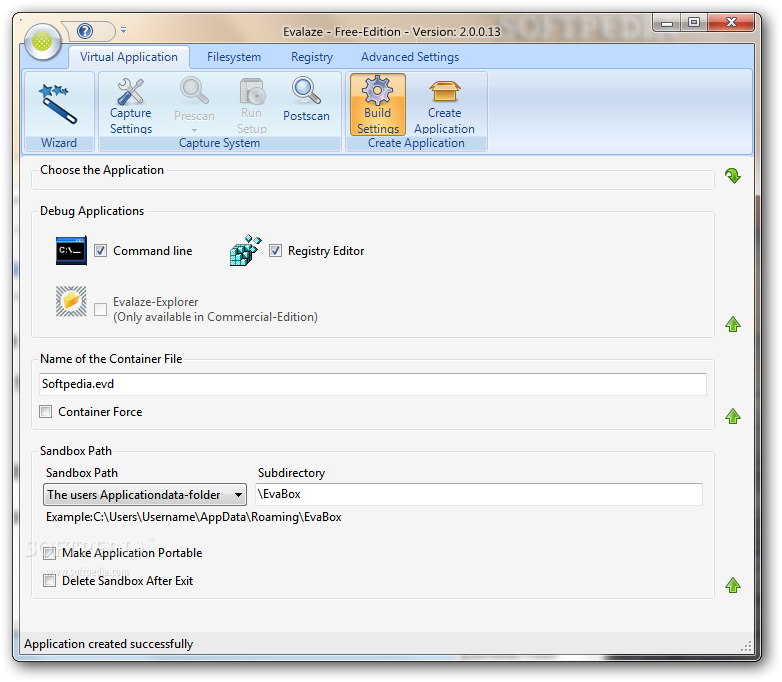
Task: Expand the Choose the Application section
Action: pos(733,176)
